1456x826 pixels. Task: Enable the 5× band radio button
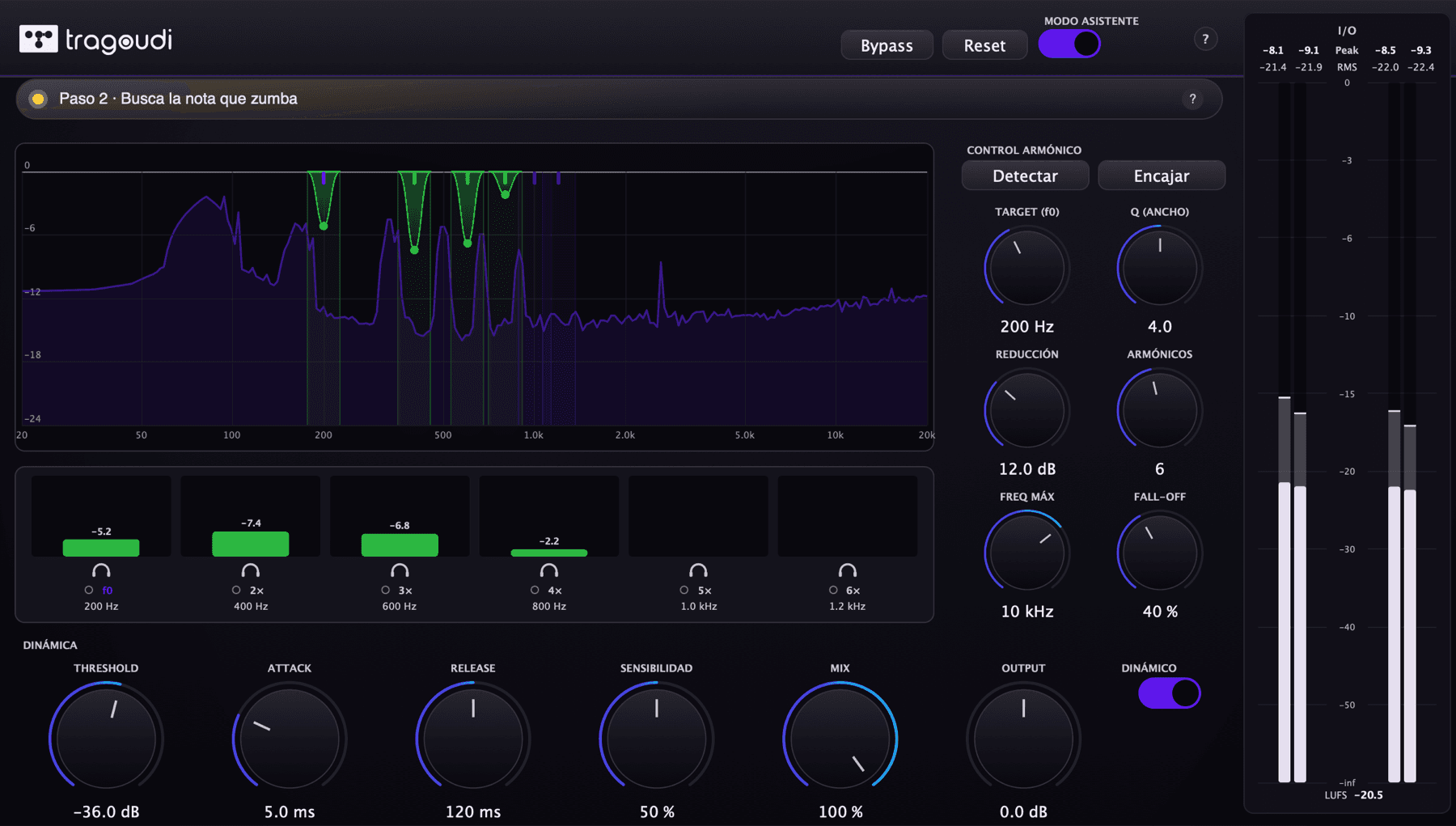click(x=684, y=590)
